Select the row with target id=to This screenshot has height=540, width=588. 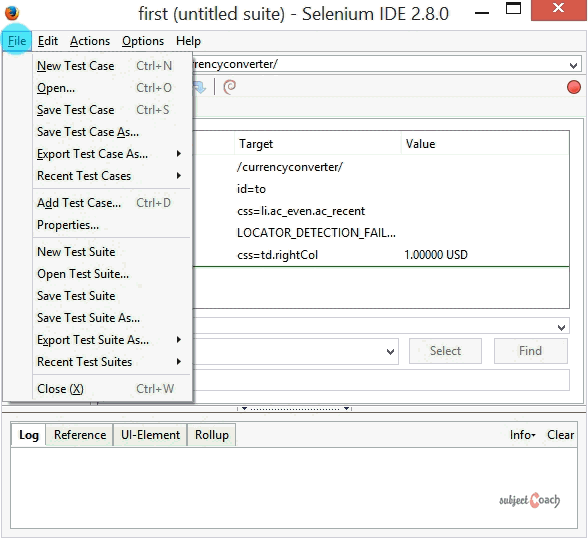381,189
